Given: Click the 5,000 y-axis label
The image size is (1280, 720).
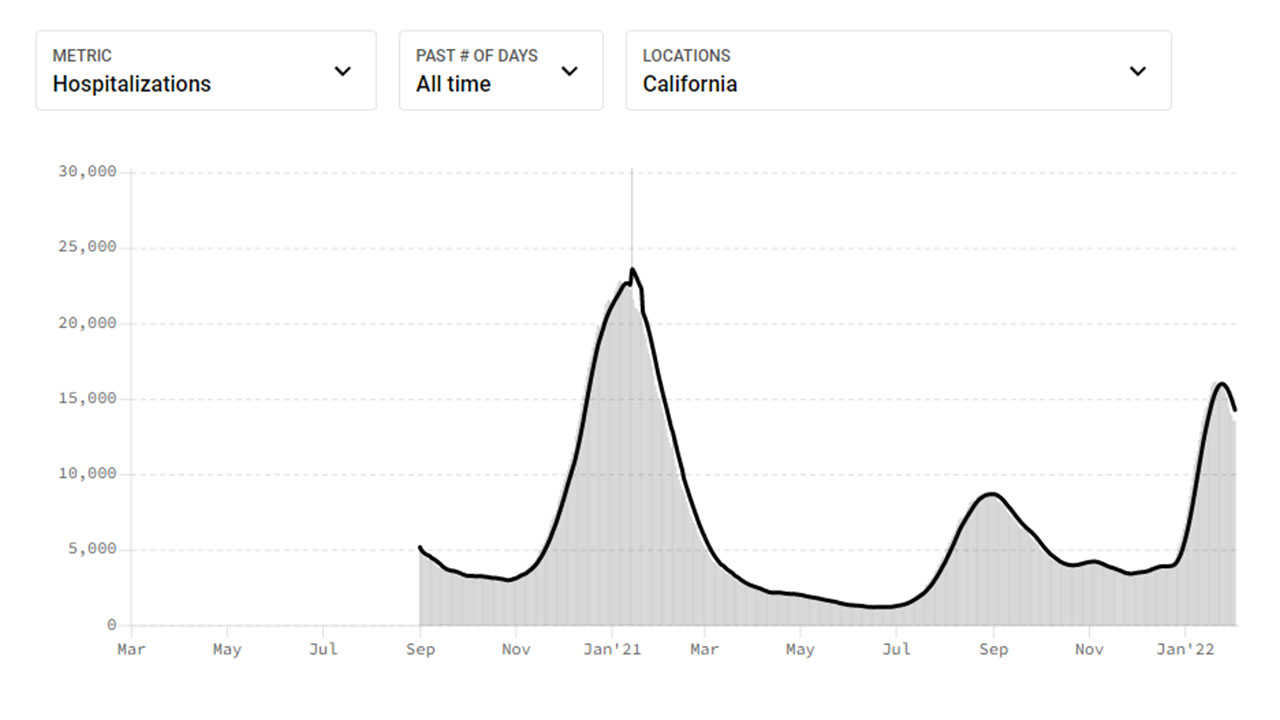Looking at the screenshot, I should [x=92, y=550].
